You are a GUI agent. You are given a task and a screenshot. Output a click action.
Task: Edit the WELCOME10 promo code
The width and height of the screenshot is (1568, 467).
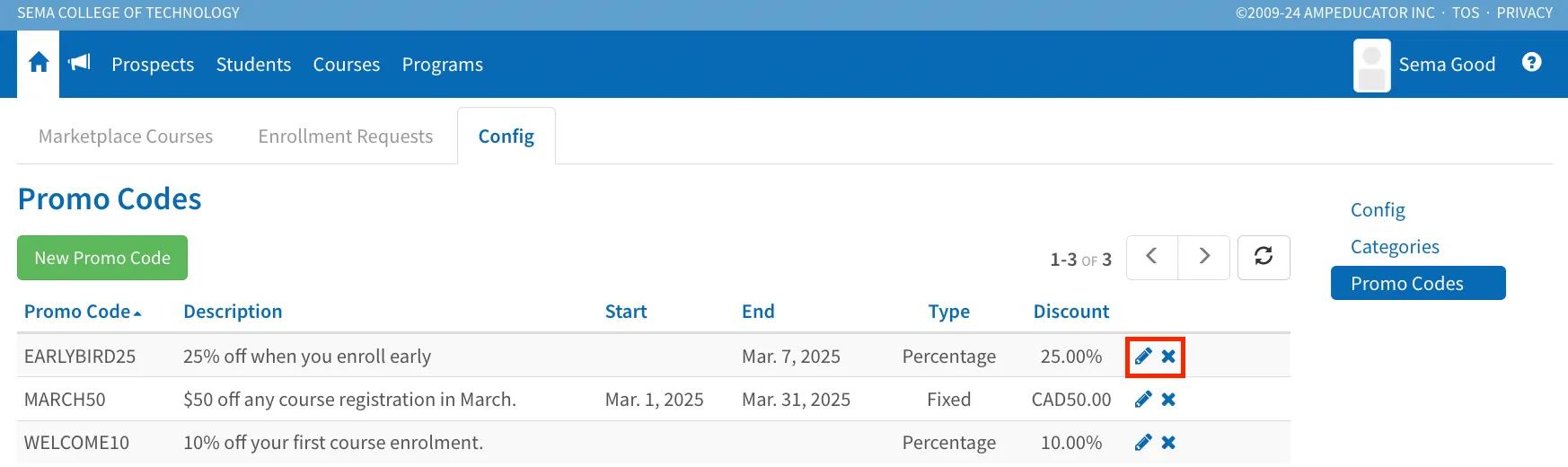click(x=1143, y=443)
